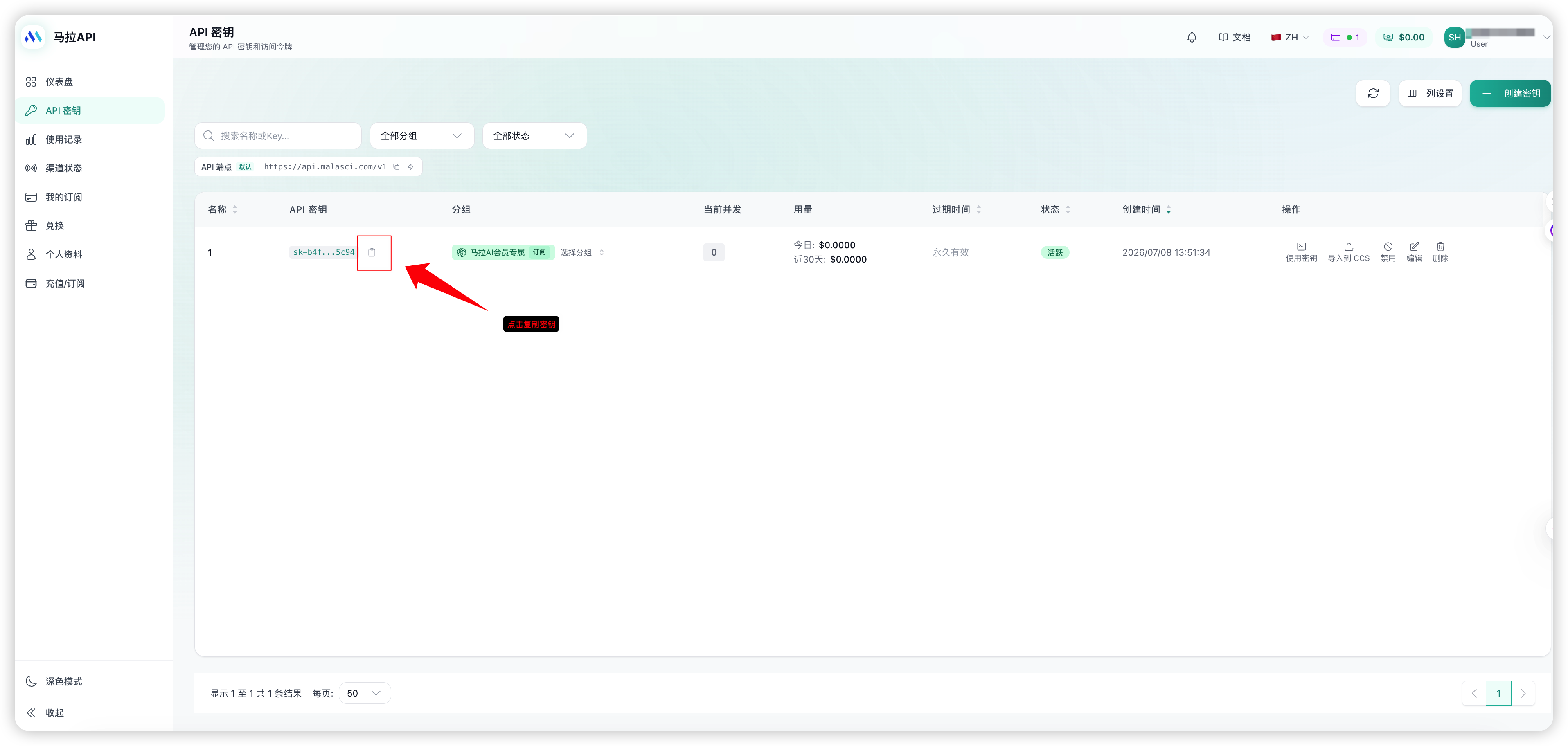Copy the API key with clipboard icon
The image size is (1568, 746).
click(x=372, y=252)
